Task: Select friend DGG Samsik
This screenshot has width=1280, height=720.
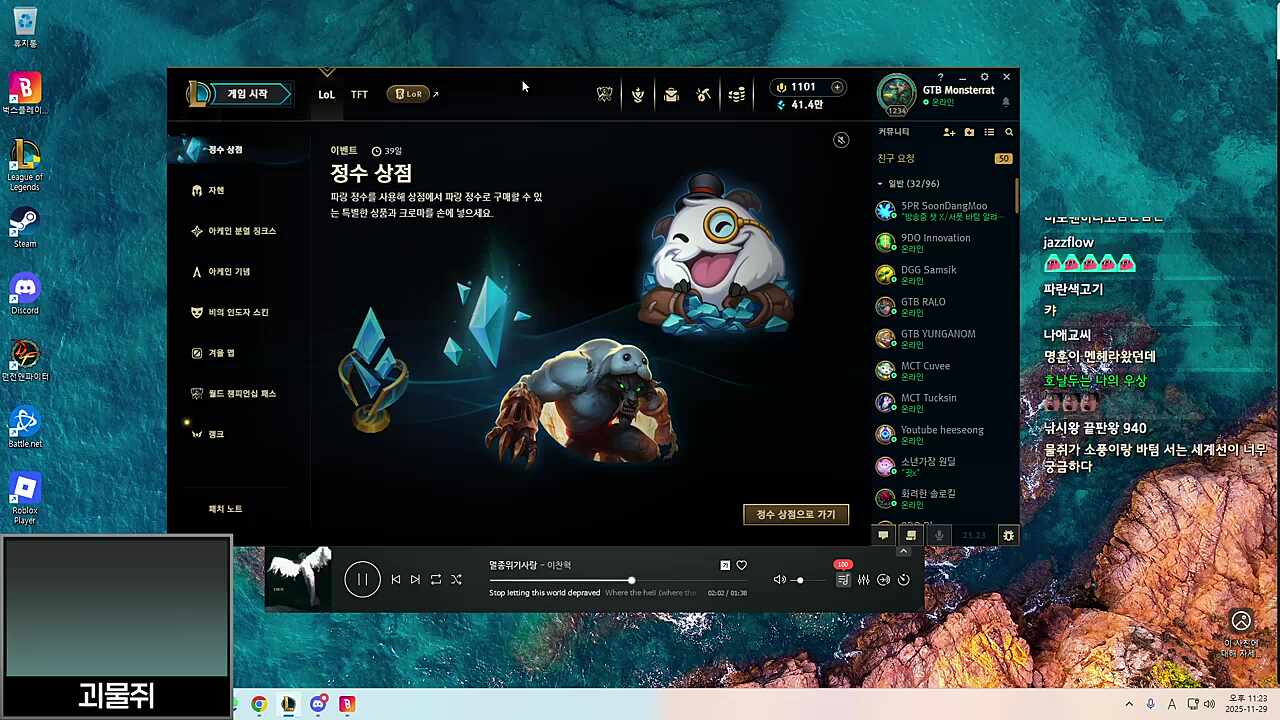Action: pos(945,274)
